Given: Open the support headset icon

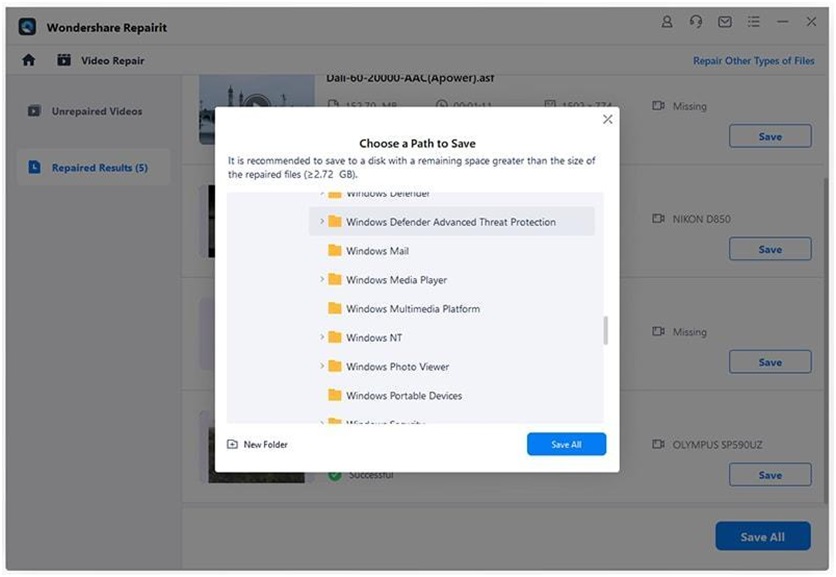Looking at the screenshot, I should [x=696, y=22].
